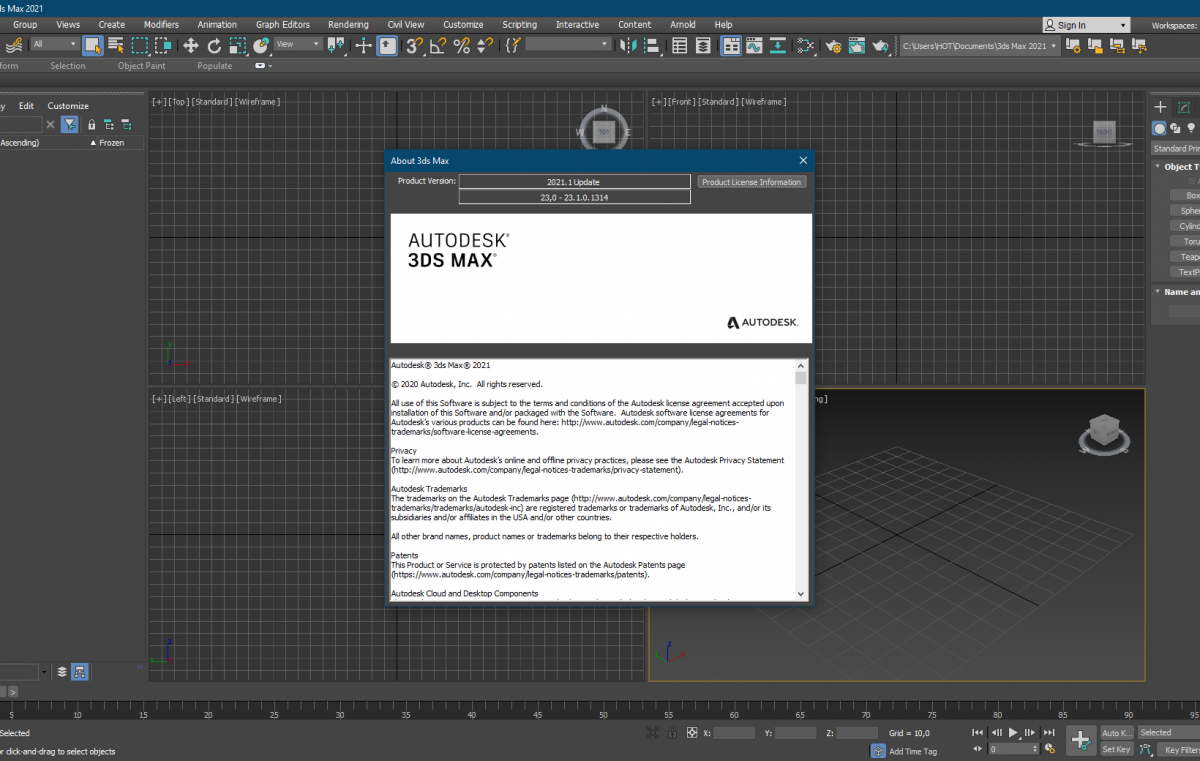Click the Key Filters button
Viewport: 1200px width, 761px height.
coord(1180,749)
